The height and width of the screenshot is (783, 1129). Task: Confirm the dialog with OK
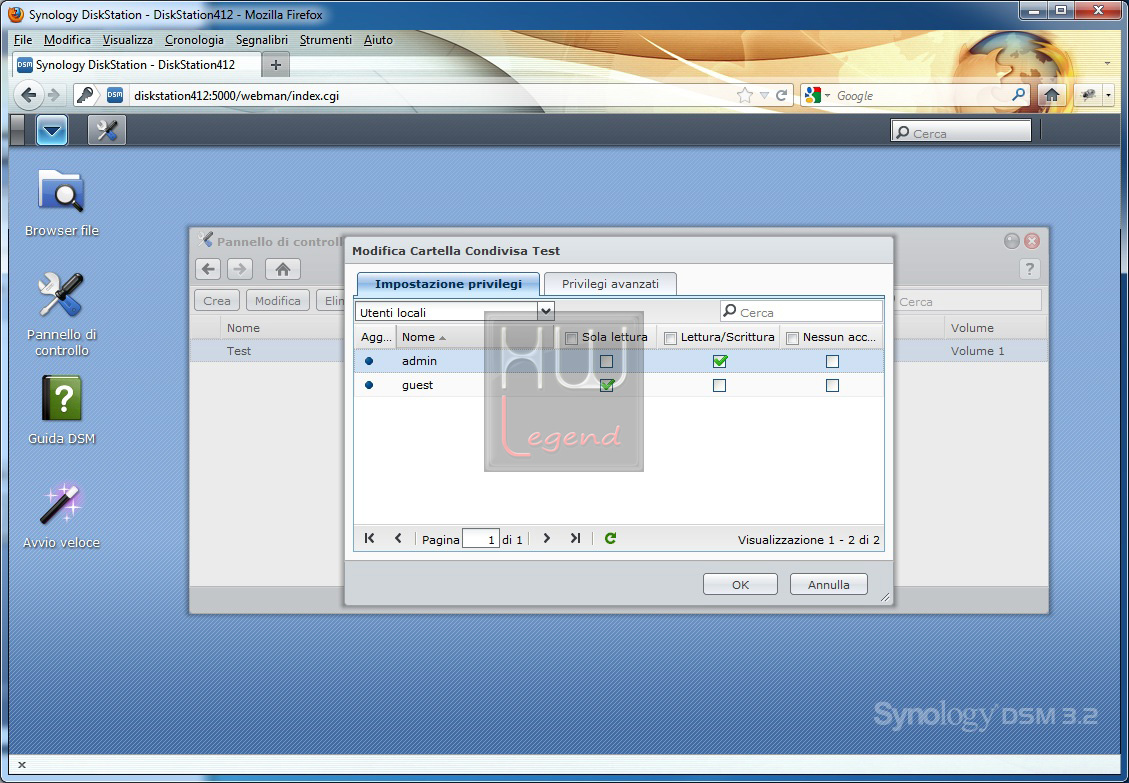click(740, 584)
